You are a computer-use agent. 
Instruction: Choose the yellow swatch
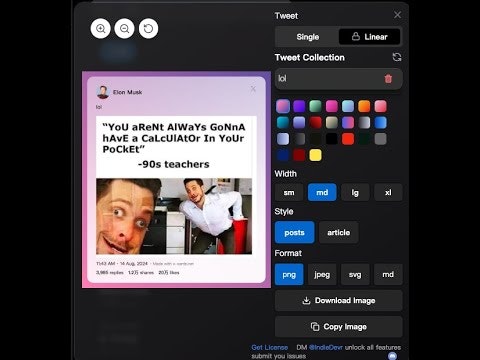pyautogui.click(x=315, y=155)
